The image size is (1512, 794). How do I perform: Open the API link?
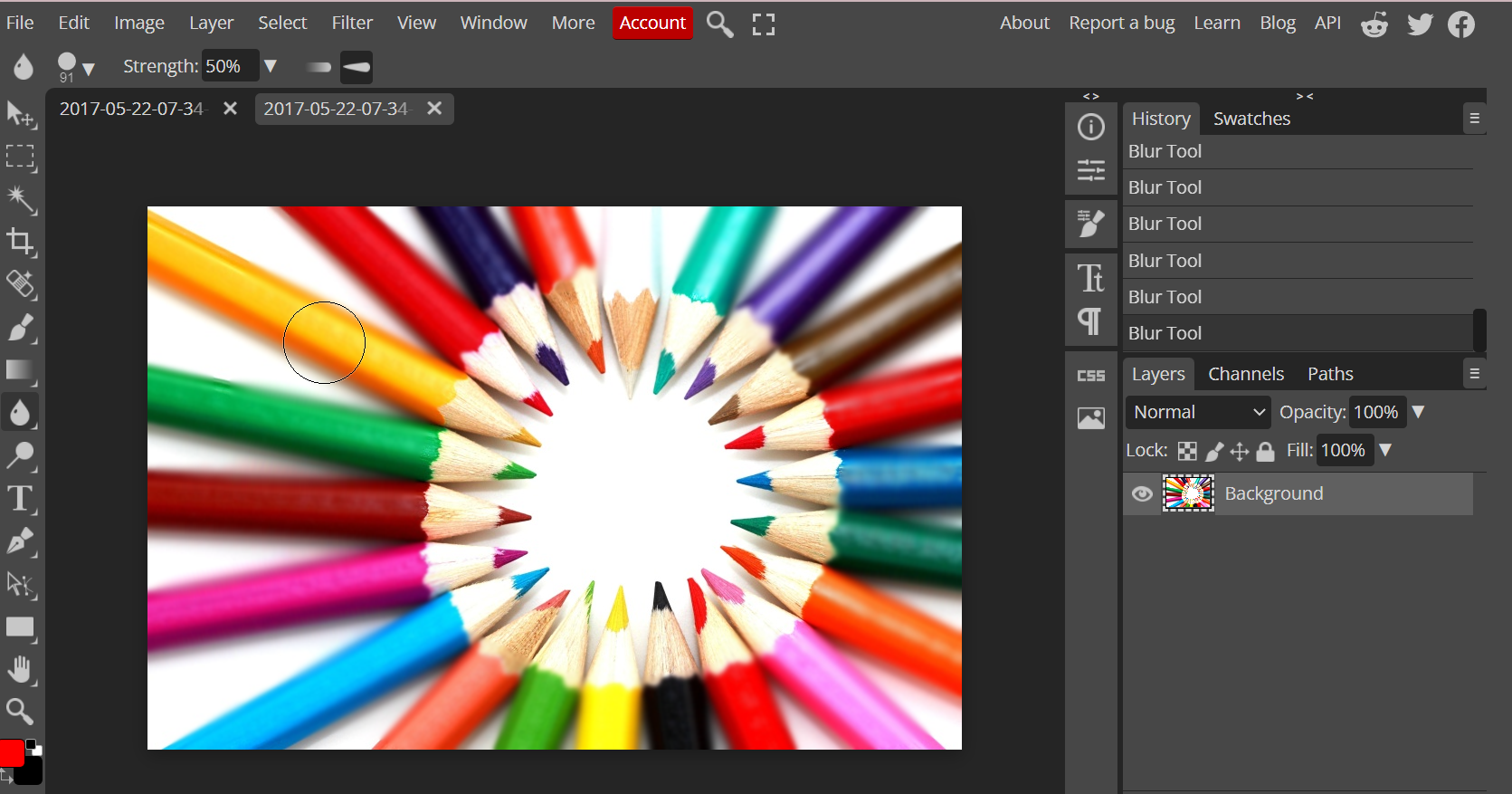pyautogui.click(x=1327, y=23)
